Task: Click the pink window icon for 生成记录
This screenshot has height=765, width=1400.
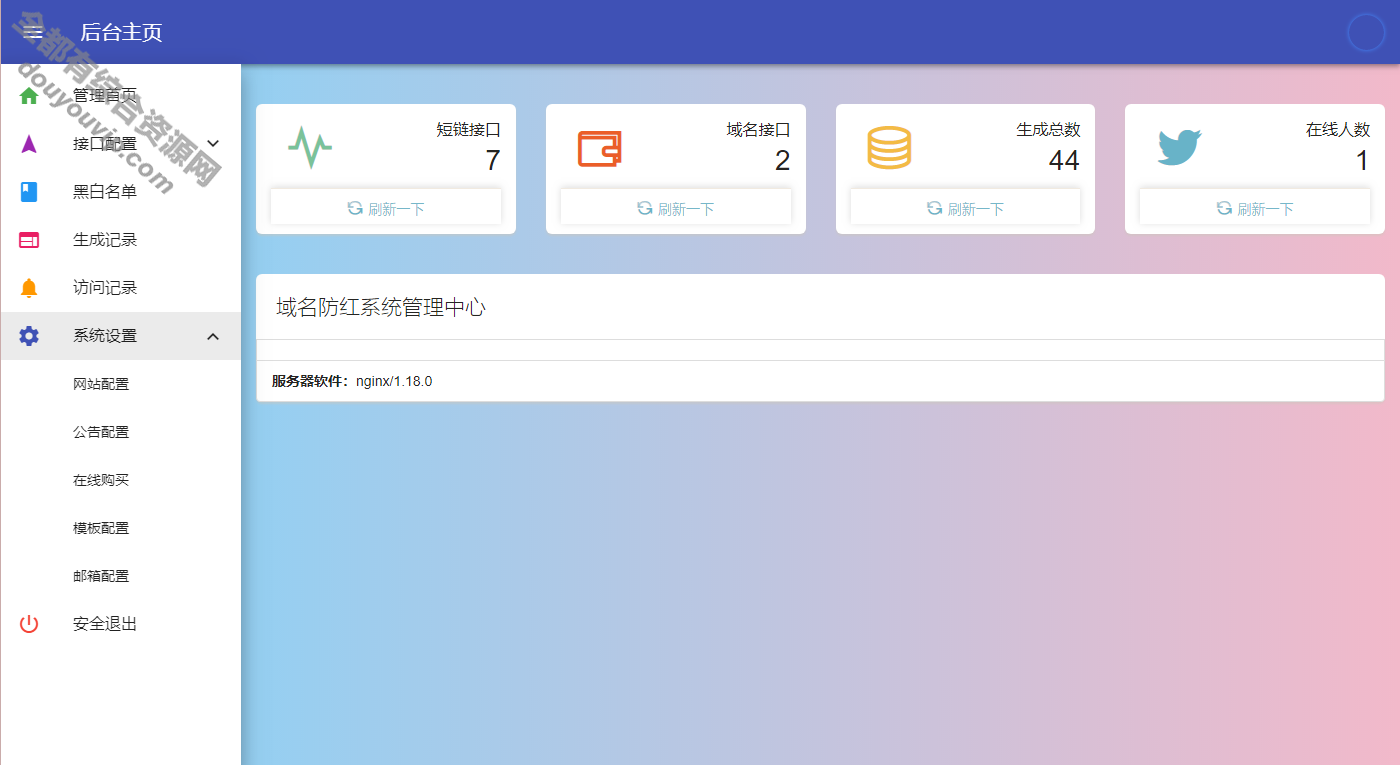Action: [x=29, y=240]
